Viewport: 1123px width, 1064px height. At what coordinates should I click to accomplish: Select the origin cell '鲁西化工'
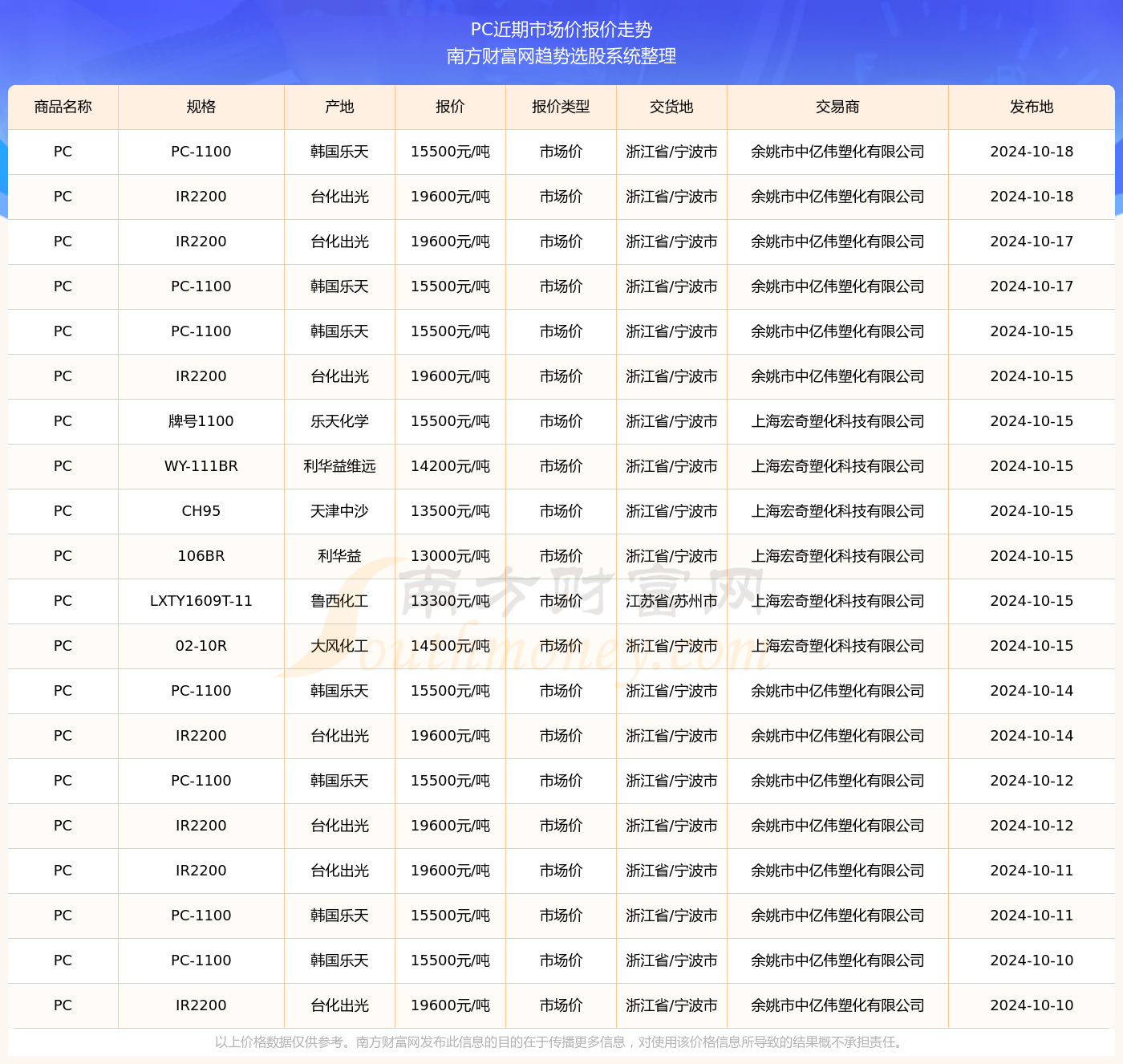tap(339, 601)
